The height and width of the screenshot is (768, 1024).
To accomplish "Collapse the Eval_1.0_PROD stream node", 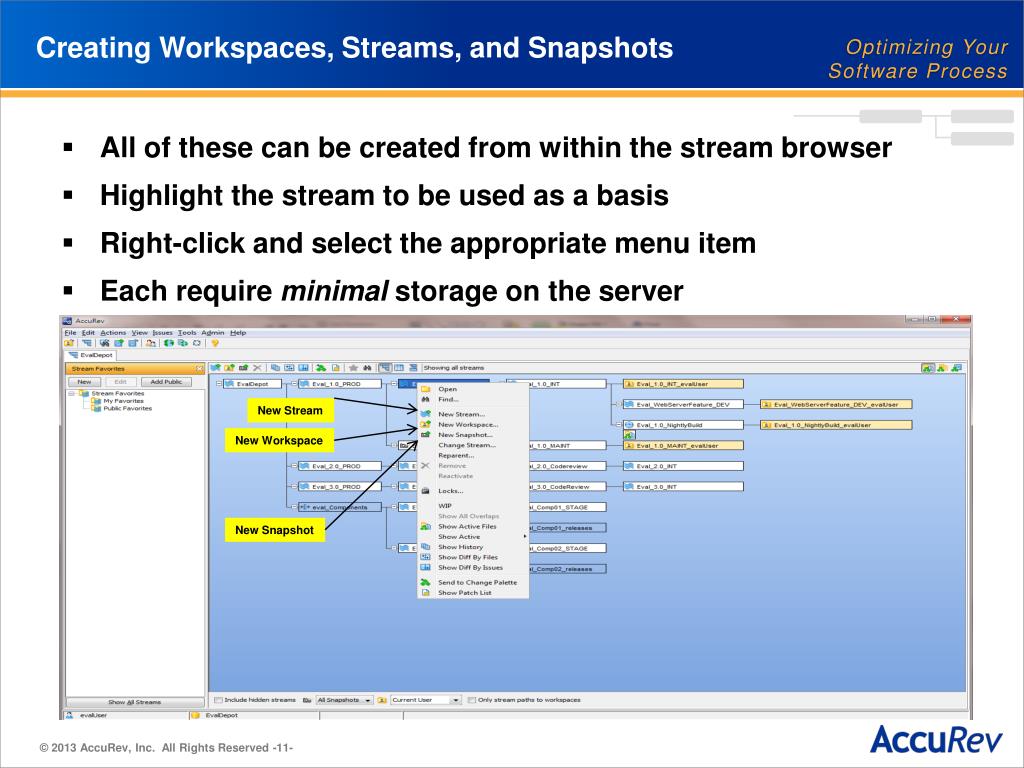I will 294,384.
